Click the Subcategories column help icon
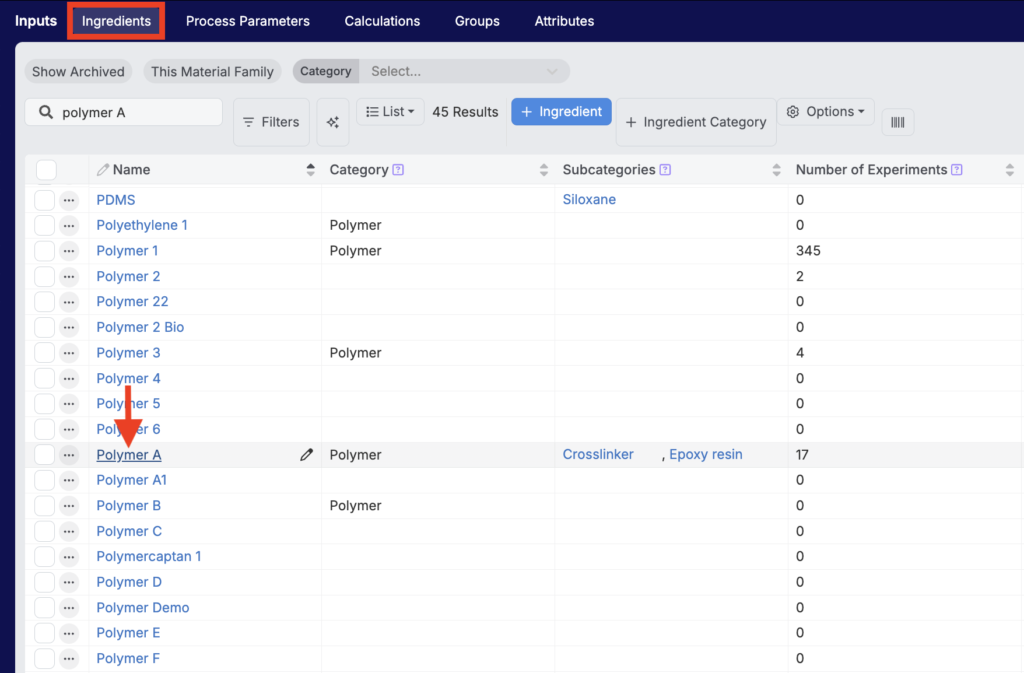The height and width of the screenshot is (673, 1024). click(665, 170)
